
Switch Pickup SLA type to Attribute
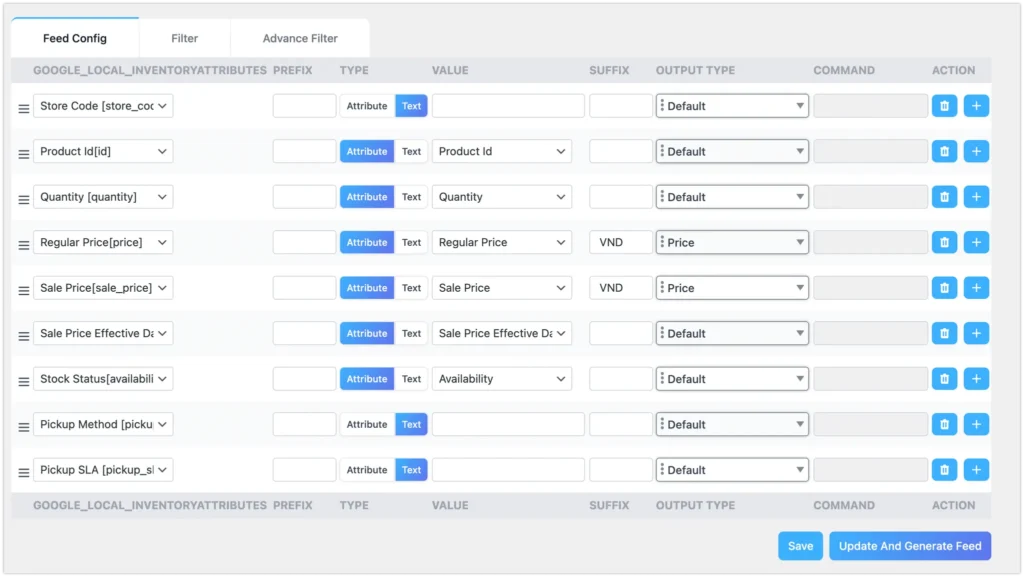click(367, 470)
